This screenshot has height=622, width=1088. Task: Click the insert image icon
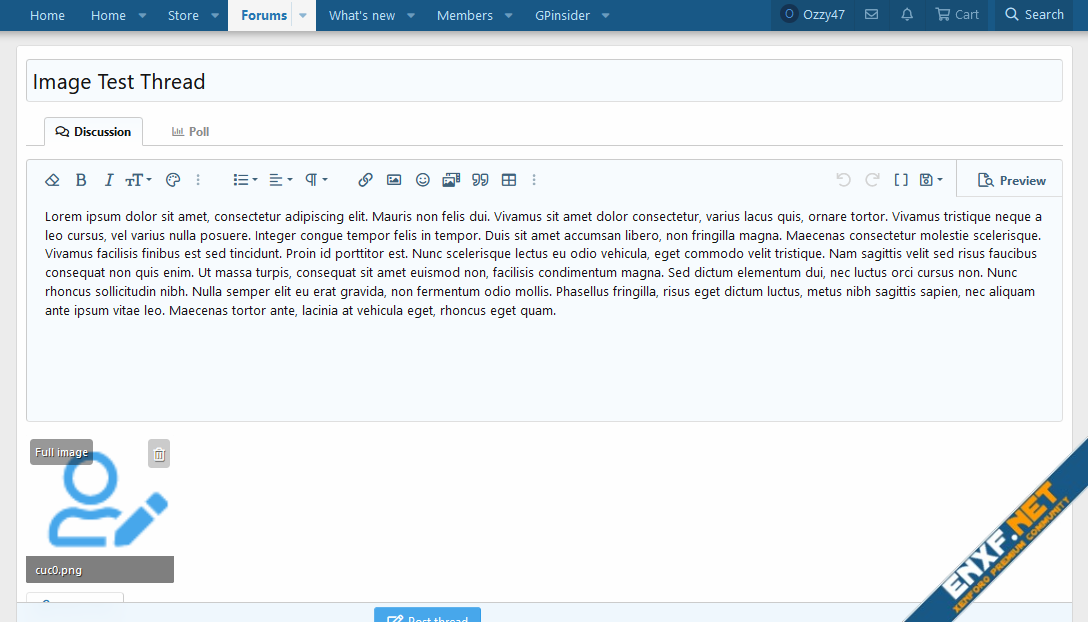point(394,180)
